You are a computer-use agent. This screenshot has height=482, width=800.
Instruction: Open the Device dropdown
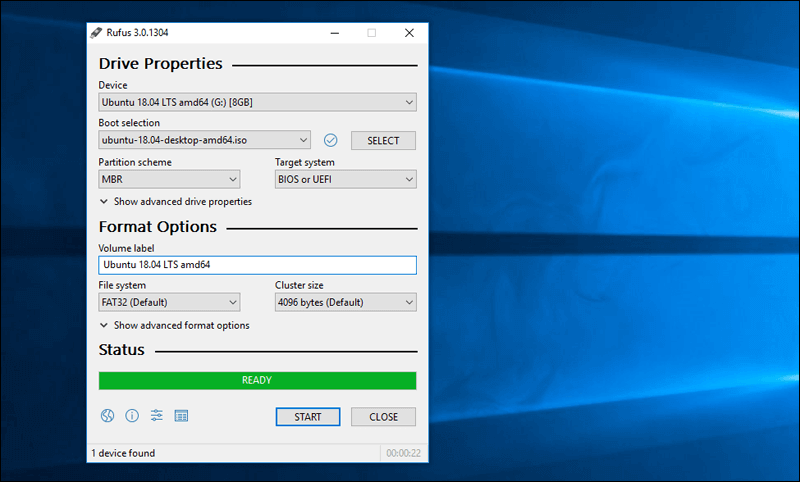[257, 102]
